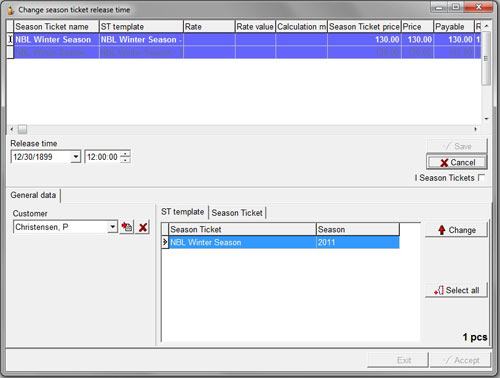Increase release time with up spinner arrow
Screen dimensions: 500x378
pyautogui.click(x=126, y=154)
